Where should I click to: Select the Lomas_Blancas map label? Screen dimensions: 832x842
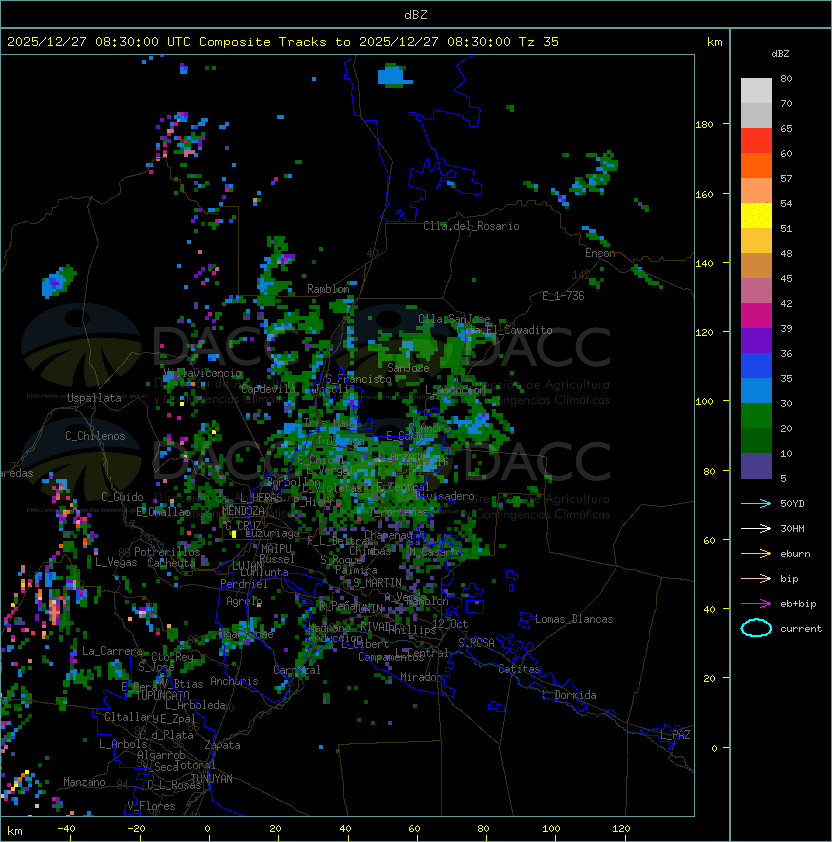pos(574,619)
